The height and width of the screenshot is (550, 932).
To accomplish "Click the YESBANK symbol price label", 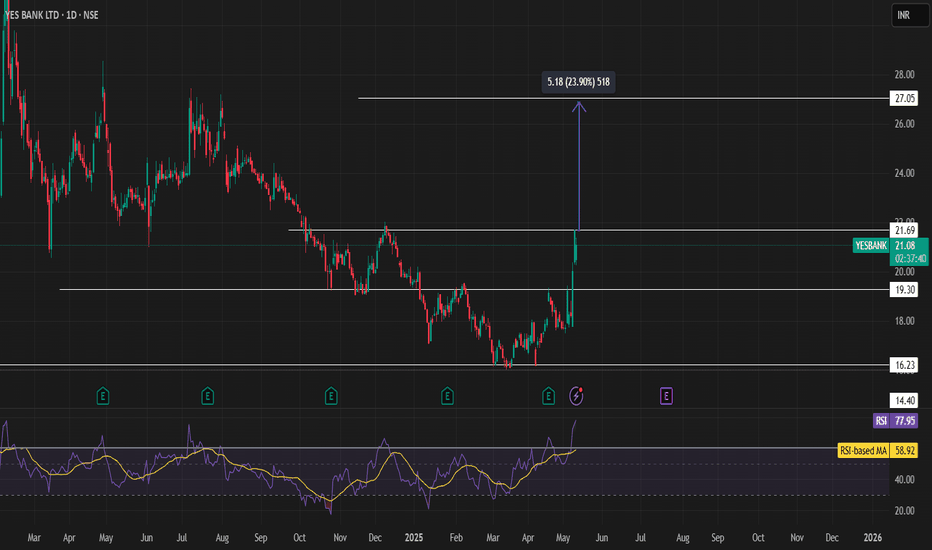I will coord(871,246).
